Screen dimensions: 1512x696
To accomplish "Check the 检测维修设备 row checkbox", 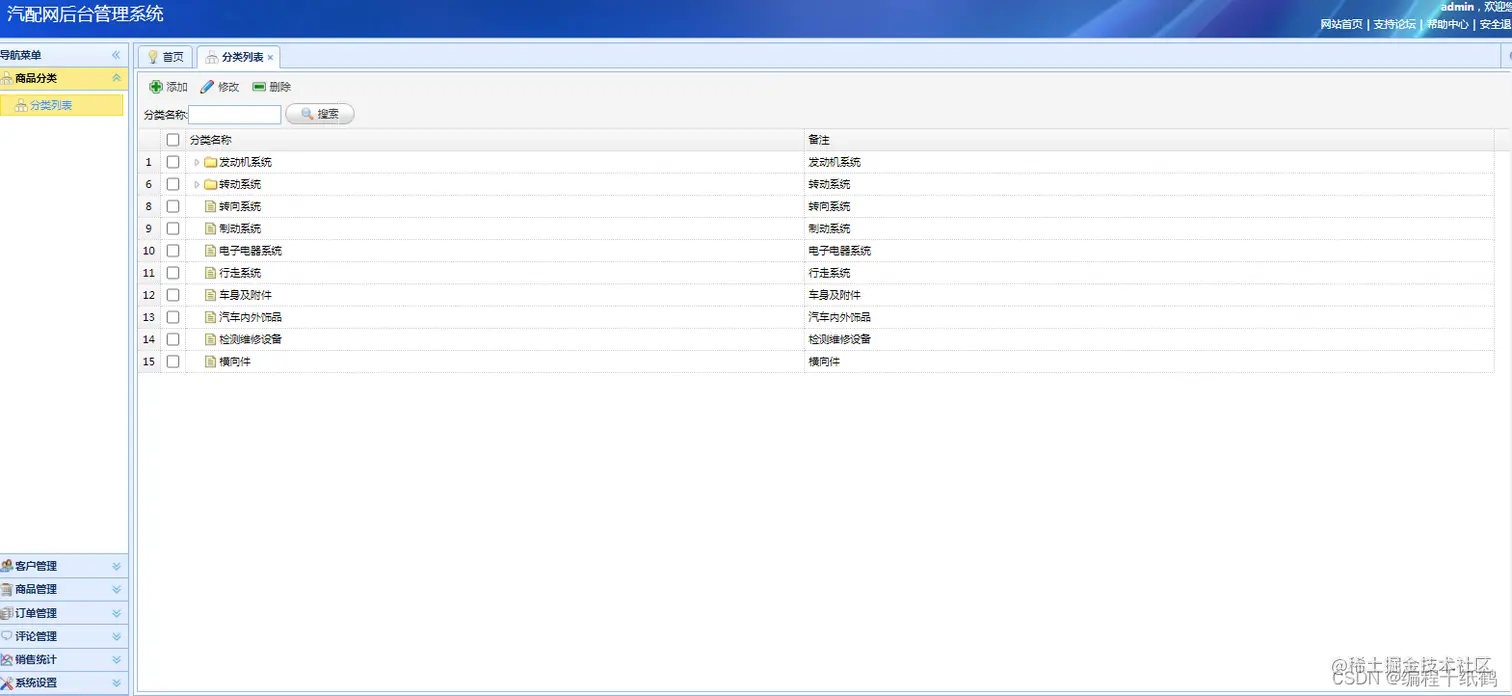I will pos(173,339).
